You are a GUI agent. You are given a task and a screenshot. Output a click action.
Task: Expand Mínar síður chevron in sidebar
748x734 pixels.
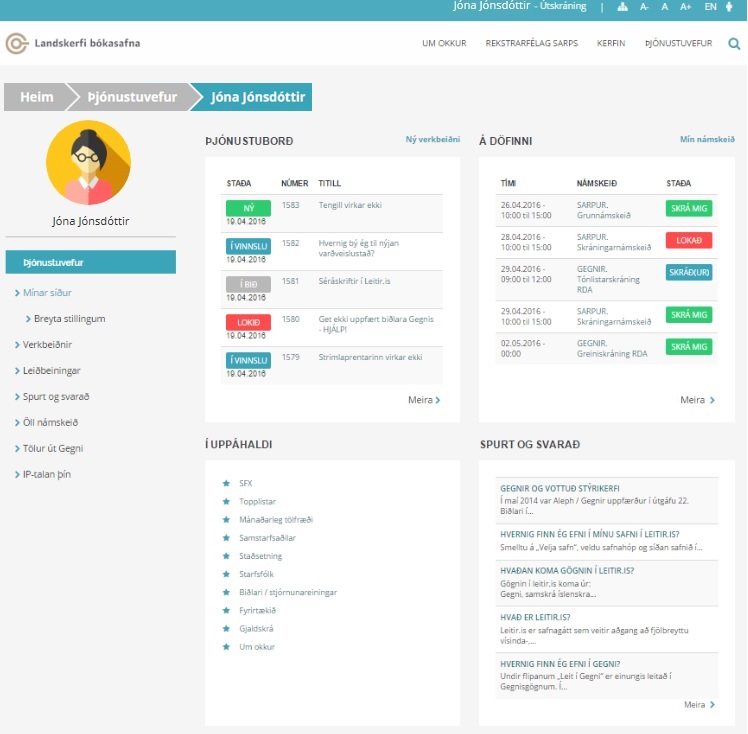[x=17, y=293]
